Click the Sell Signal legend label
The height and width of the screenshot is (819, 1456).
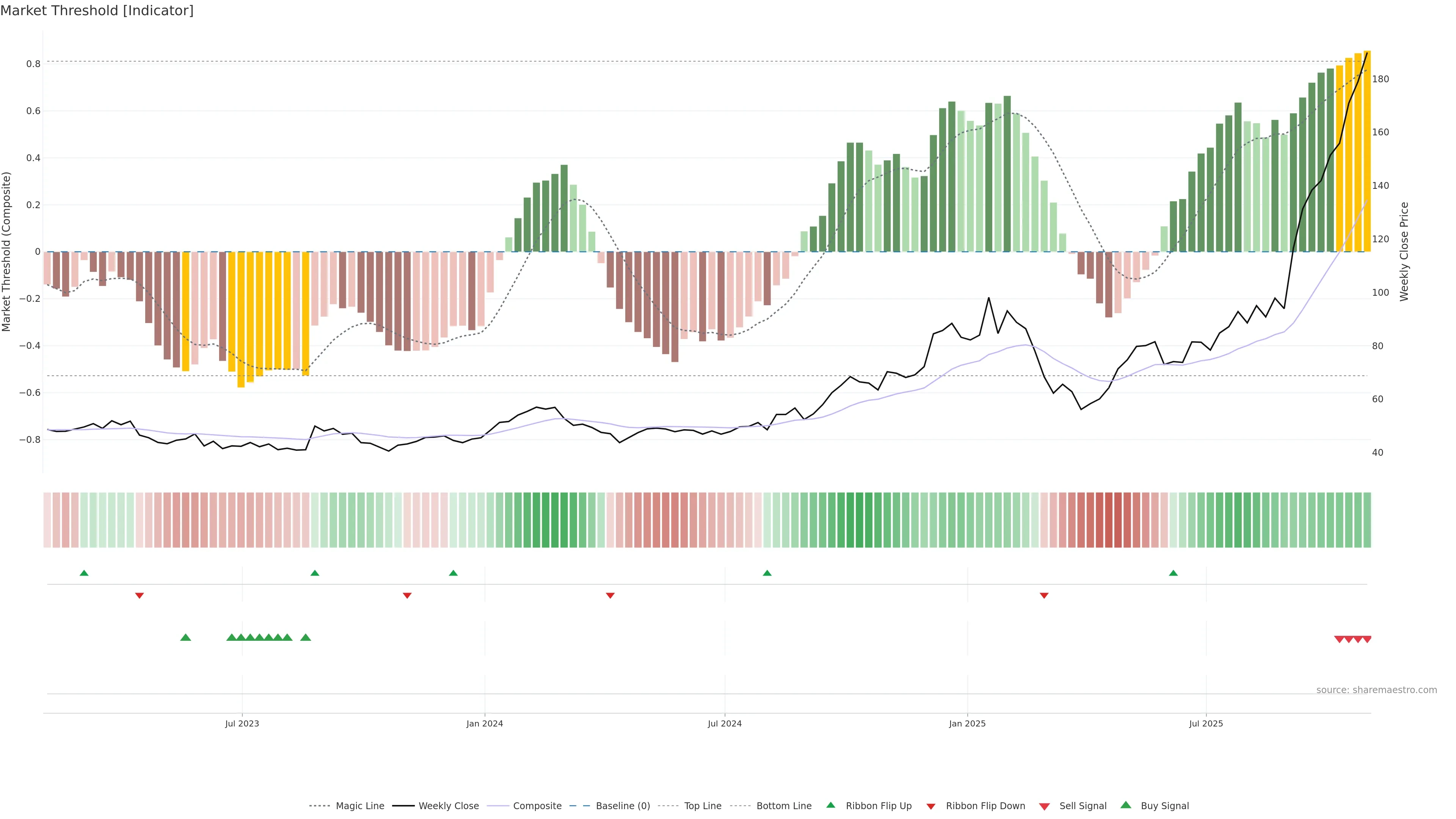(1083, 806)
